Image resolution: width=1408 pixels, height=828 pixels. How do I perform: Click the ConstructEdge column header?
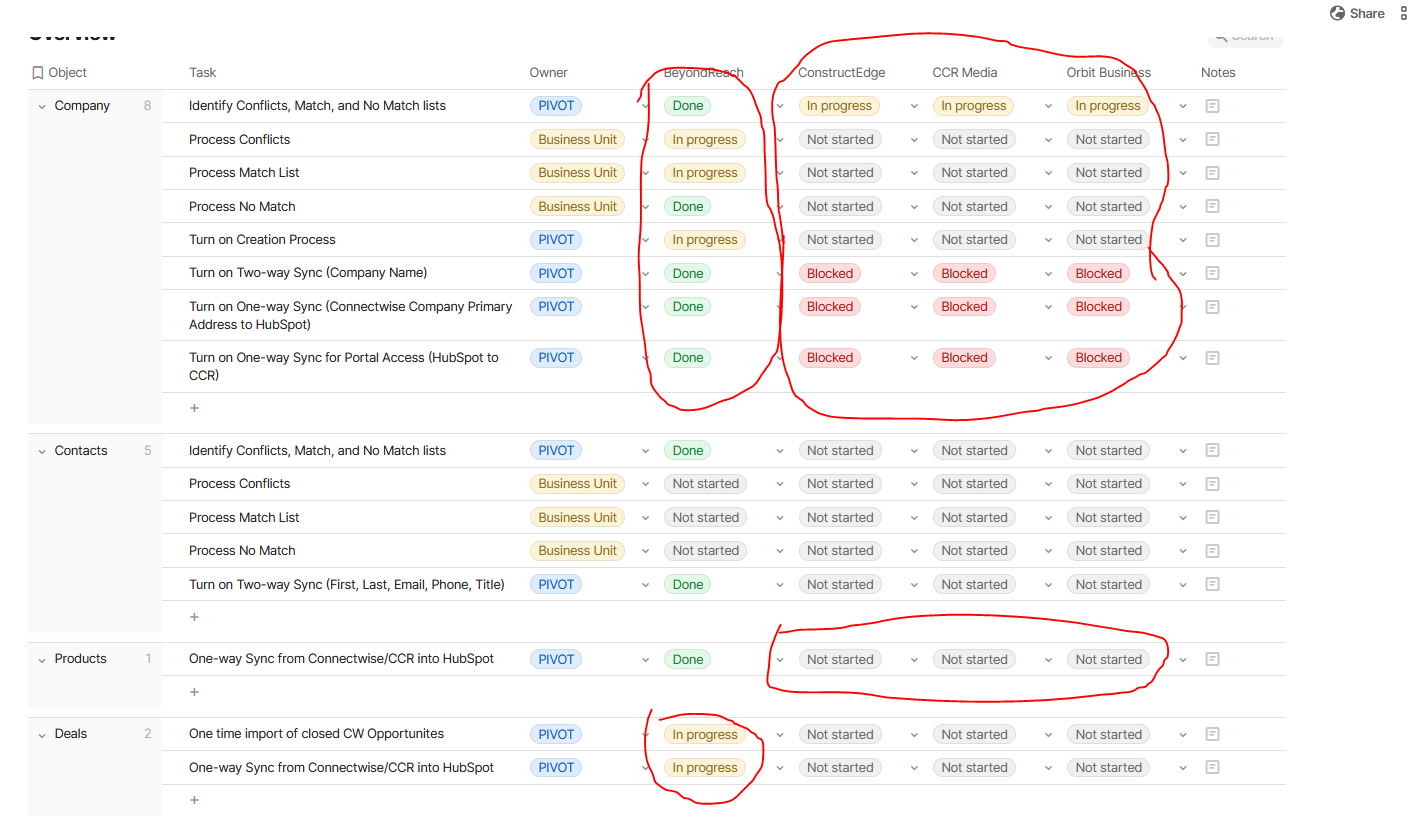[x=841, y=73]
